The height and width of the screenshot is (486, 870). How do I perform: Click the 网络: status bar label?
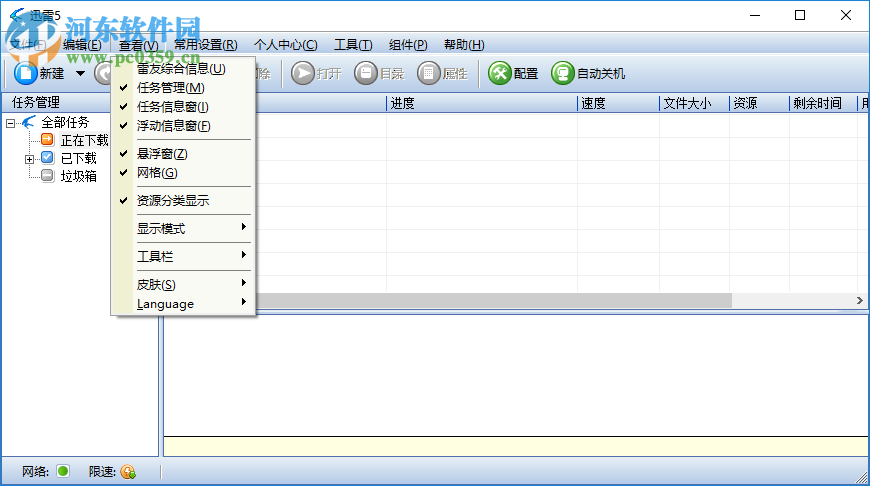[x=35, y=472]
